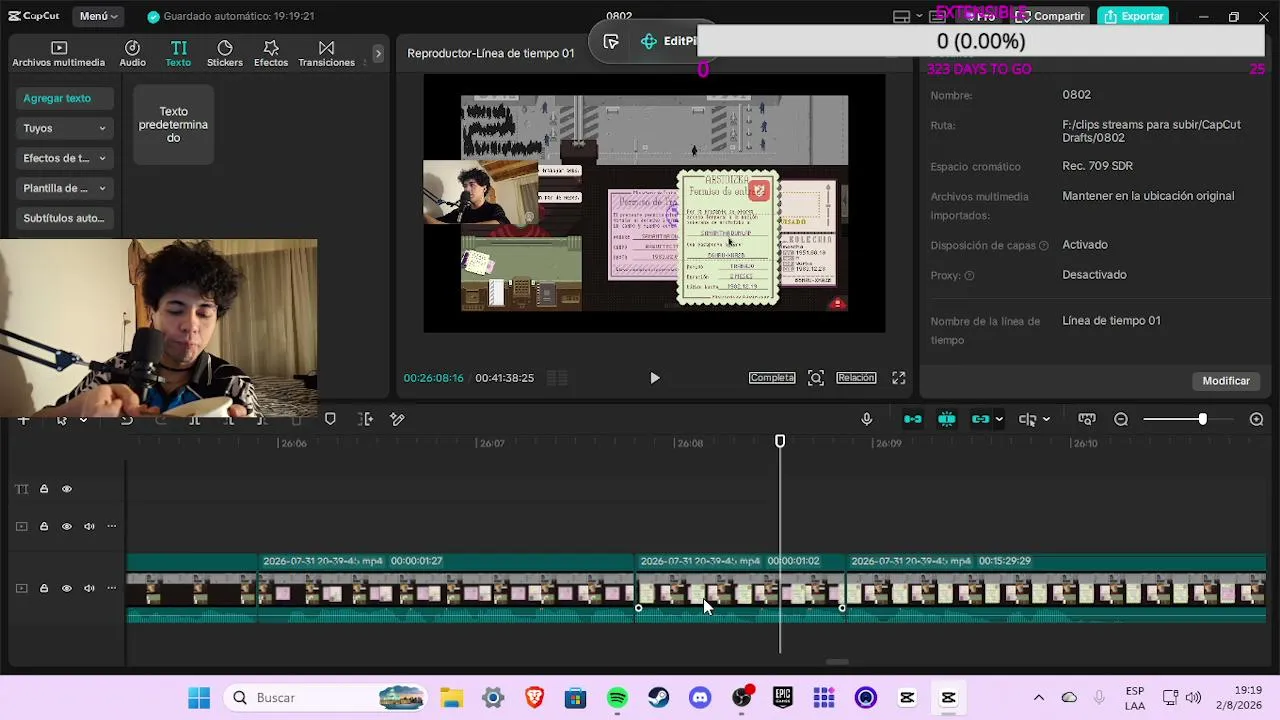Open the Archivos multimedia tab
This screenshot has height=720, width=1280.
click(x=58, y=54)
